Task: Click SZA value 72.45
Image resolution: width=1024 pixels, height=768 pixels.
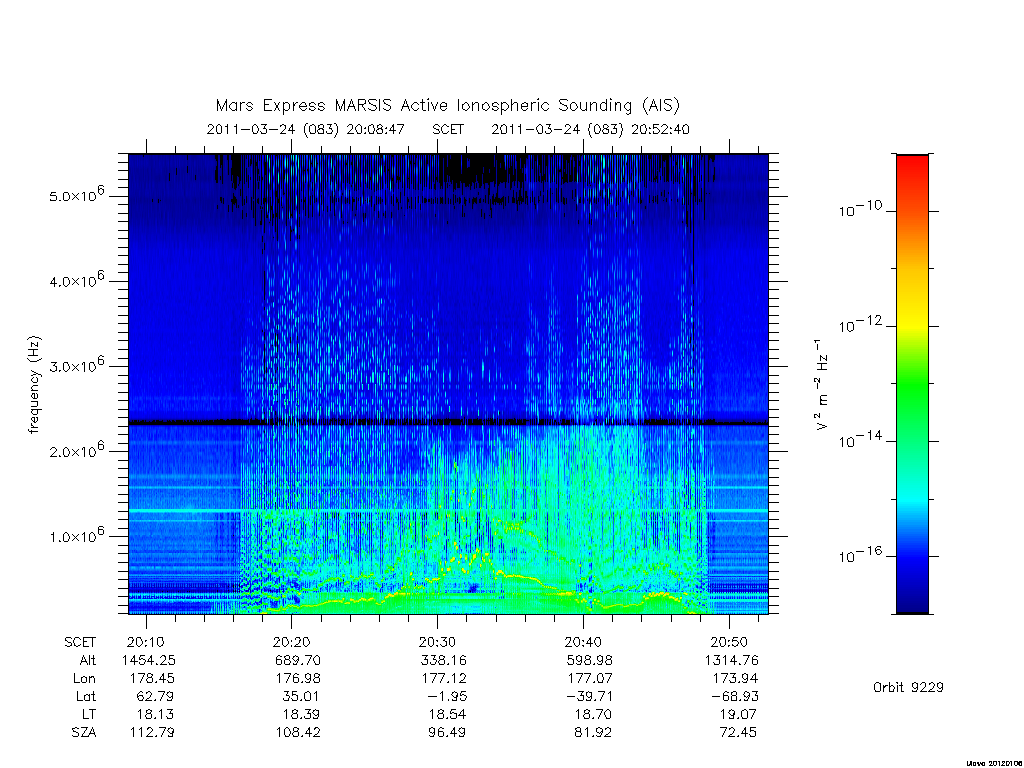Action: click(x=739, y=732)
